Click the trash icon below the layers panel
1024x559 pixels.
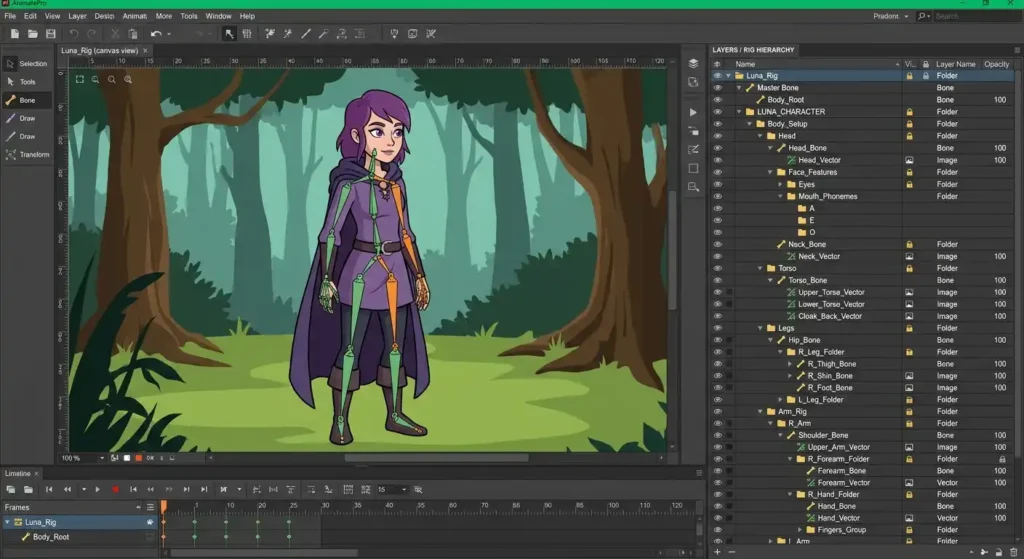[1014, 552]
